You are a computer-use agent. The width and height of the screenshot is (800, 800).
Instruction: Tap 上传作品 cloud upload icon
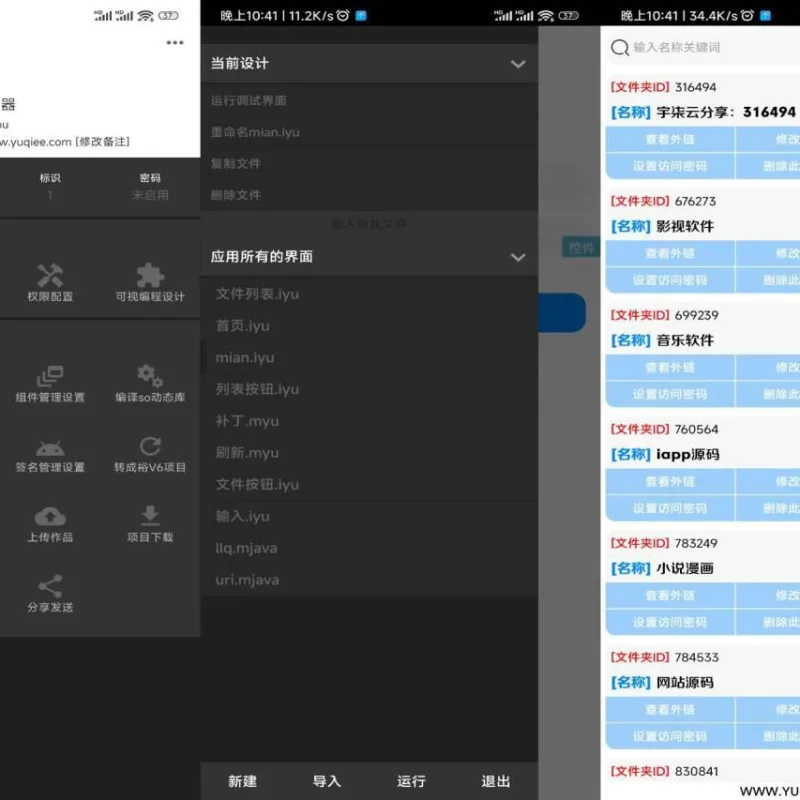50,517
